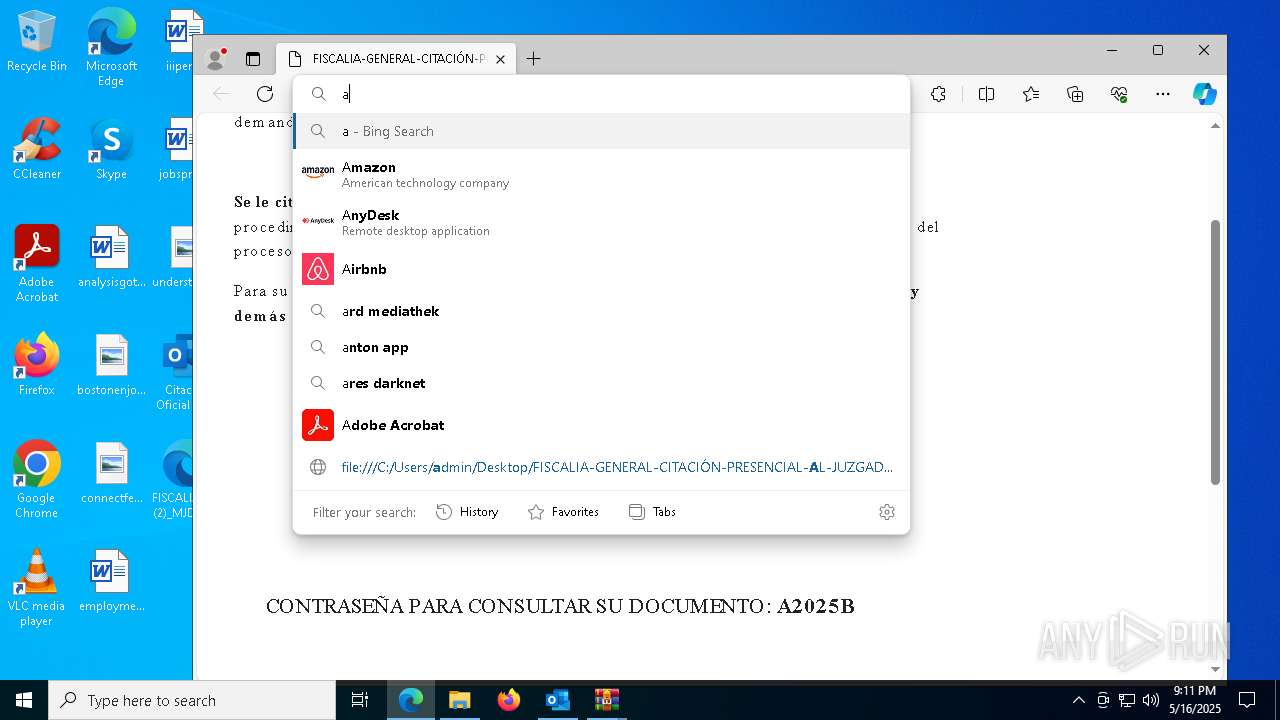Click the browser back arrow
Screen dimensions: 1280x720
click(x=221, y=94)
